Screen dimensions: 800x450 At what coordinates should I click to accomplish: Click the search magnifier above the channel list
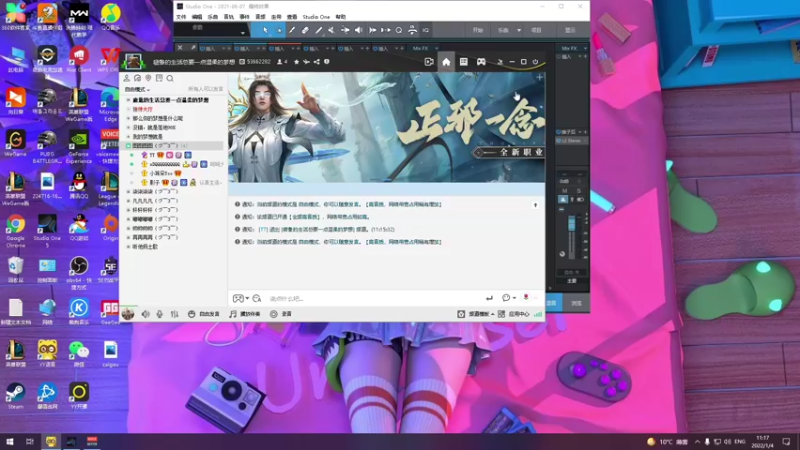(x=170, y=78)
